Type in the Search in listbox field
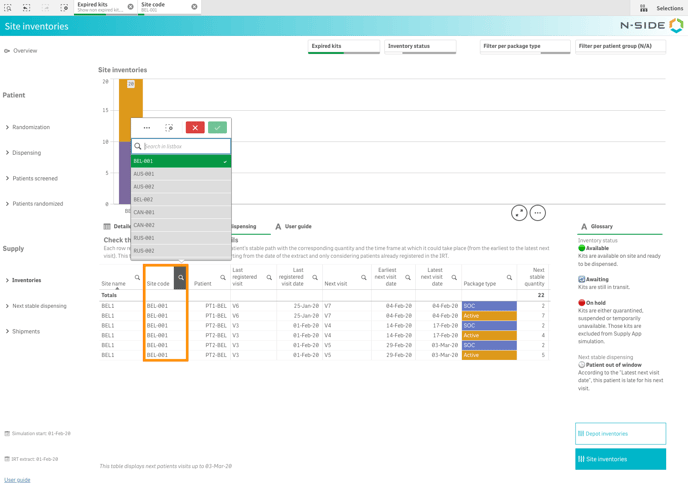Screen dimensions: 688x486 tap(185, 146)
